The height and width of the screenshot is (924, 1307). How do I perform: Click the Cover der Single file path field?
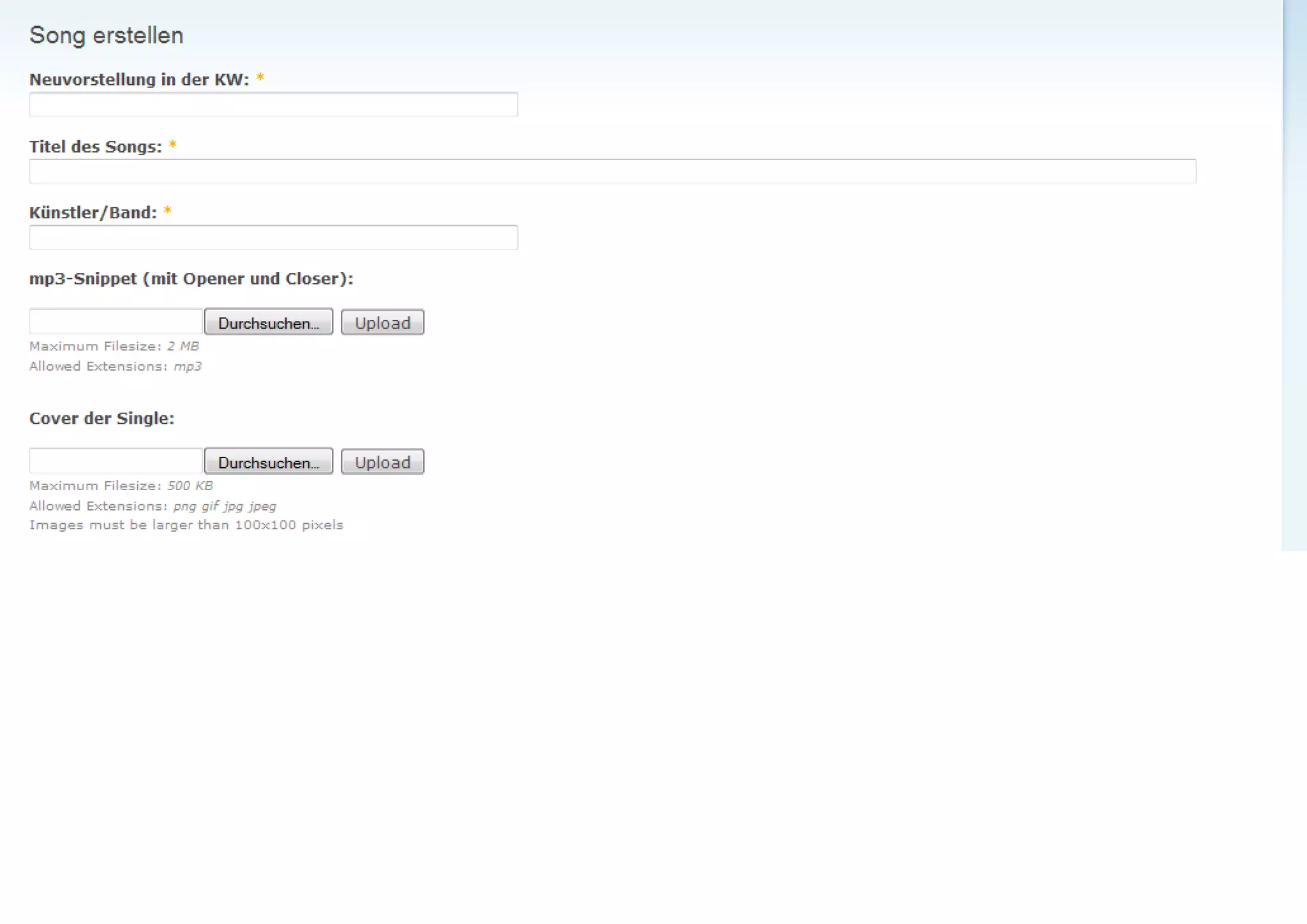click(x=116, y=461)
